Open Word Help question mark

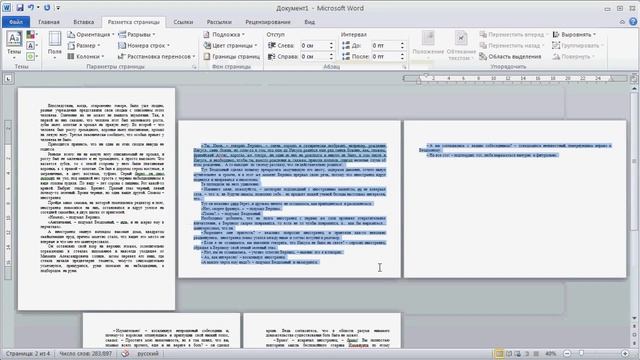[633, 22]
